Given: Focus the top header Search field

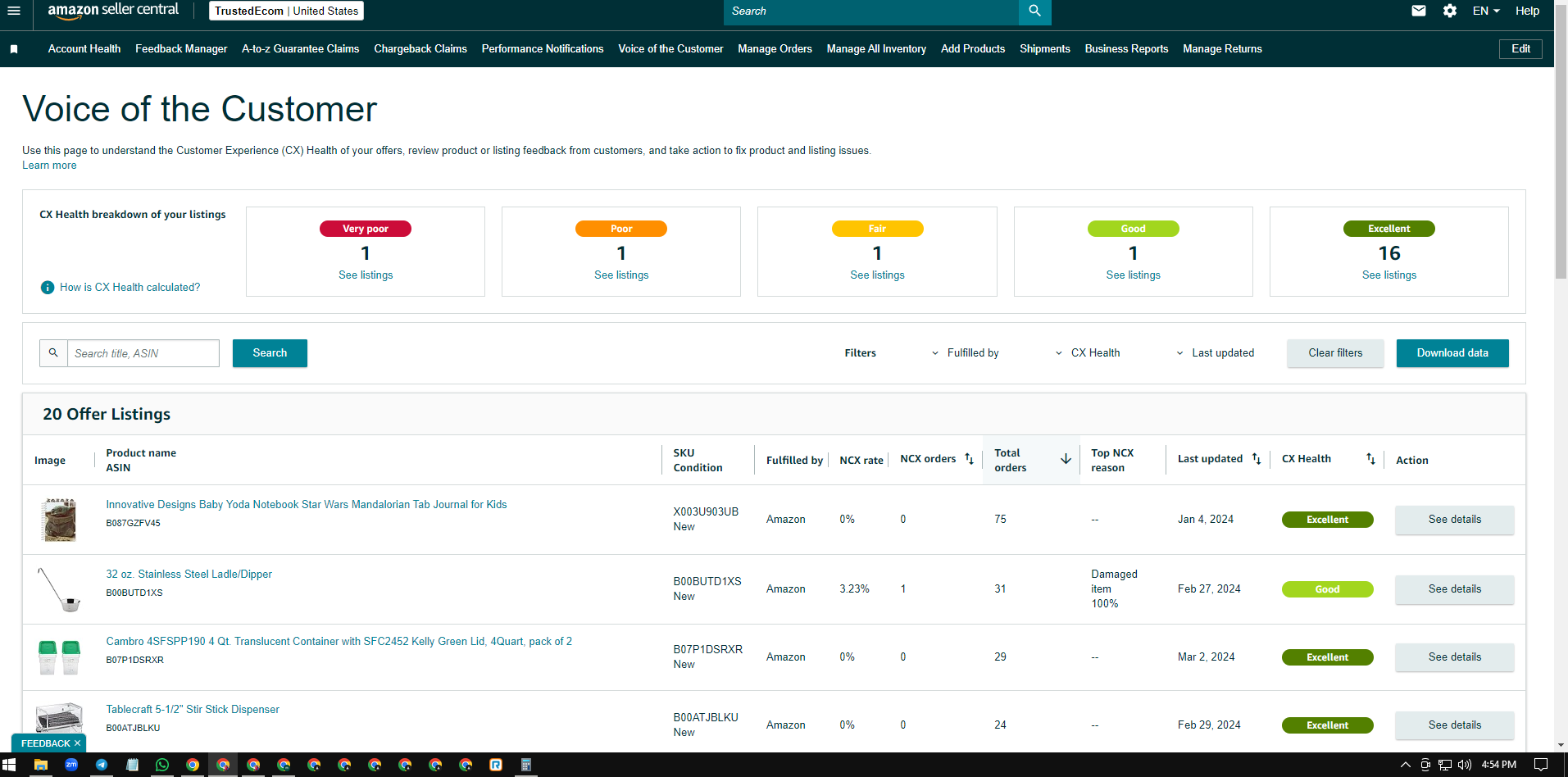Looking at the screenshot, I should coord(871,11).
